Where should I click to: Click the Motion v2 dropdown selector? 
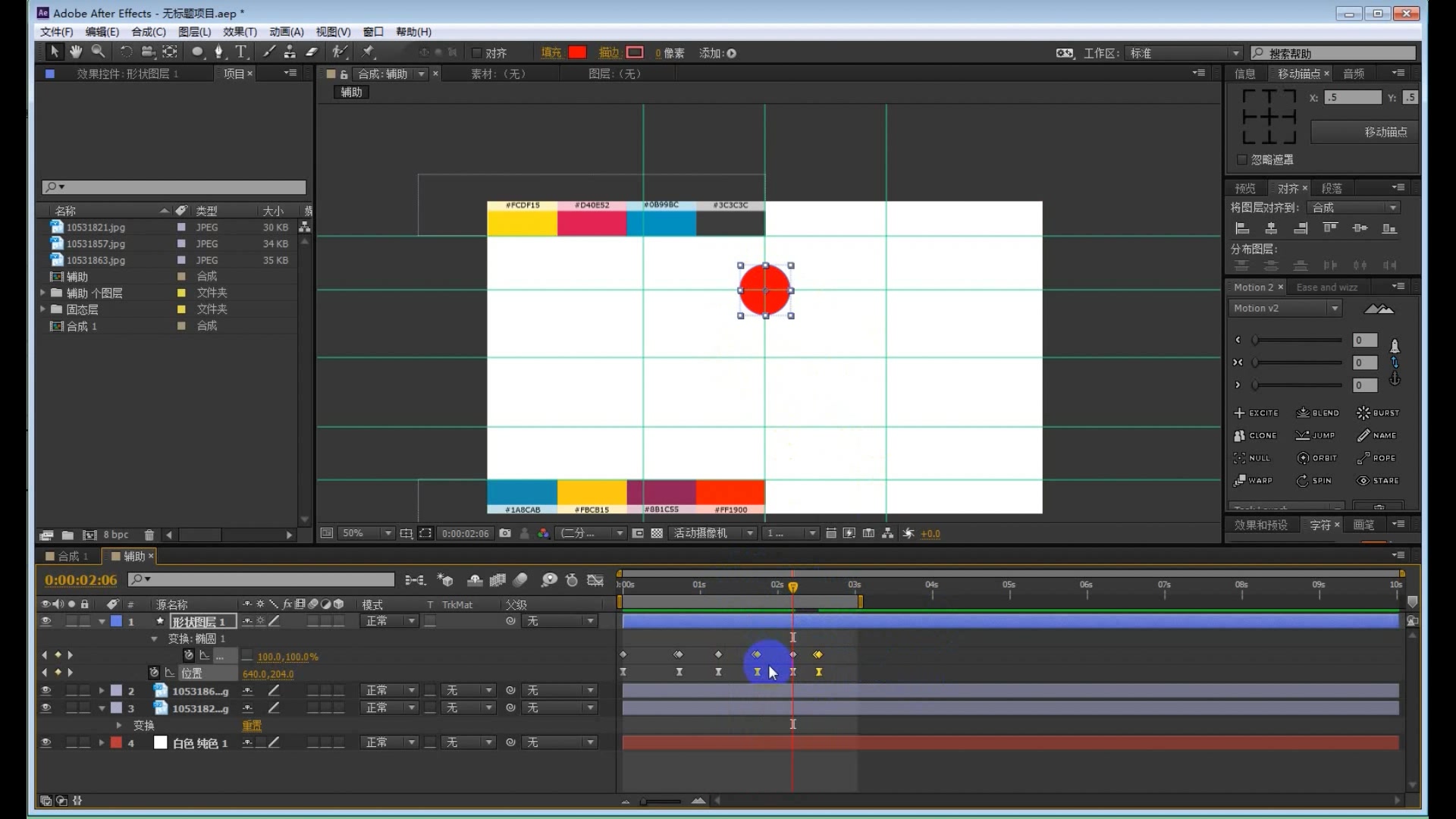[x=1284, y=307]
